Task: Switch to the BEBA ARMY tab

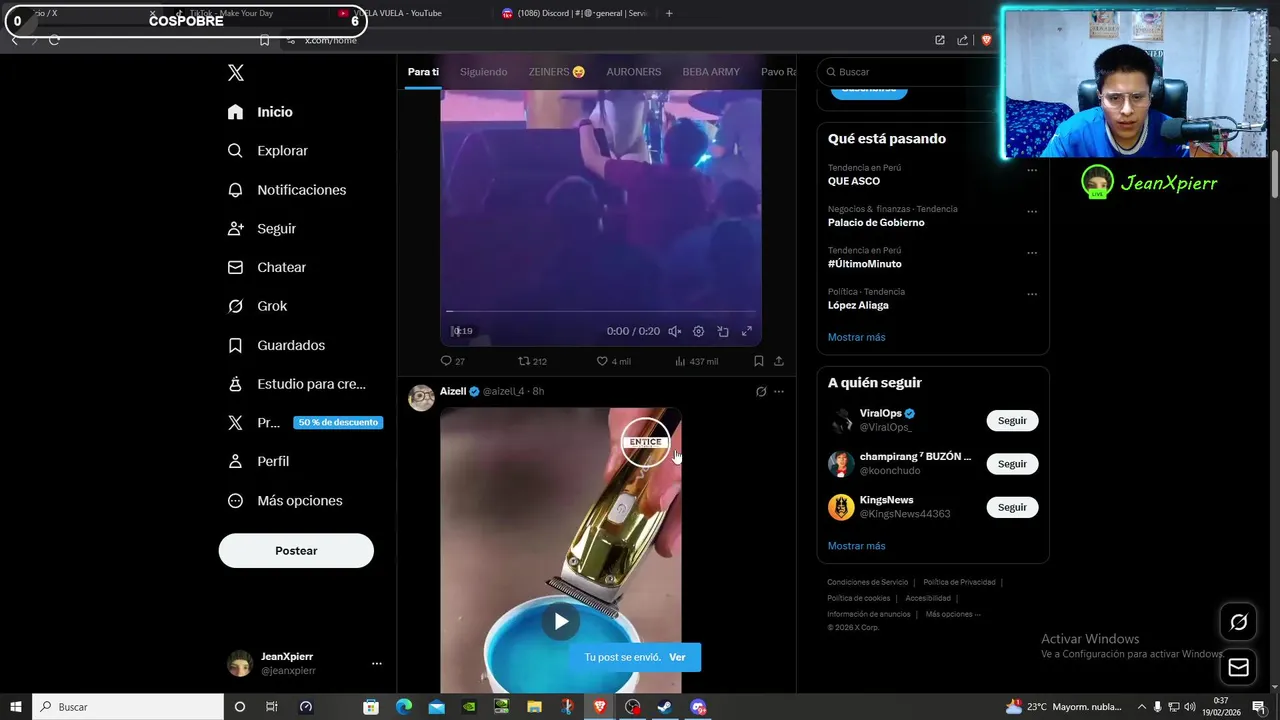Action: tap(711, 72)
